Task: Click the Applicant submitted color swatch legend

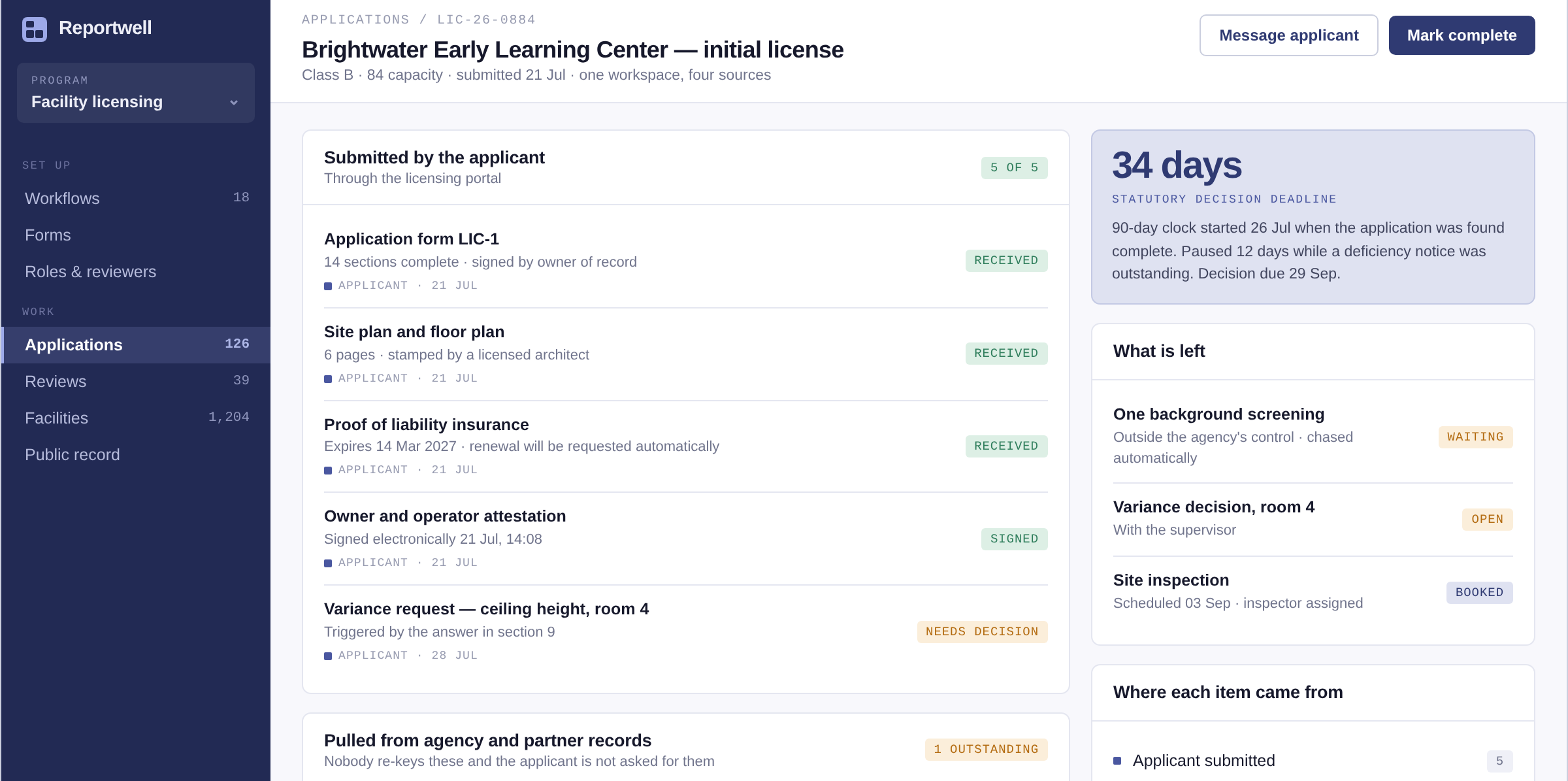Action: 1117,761
